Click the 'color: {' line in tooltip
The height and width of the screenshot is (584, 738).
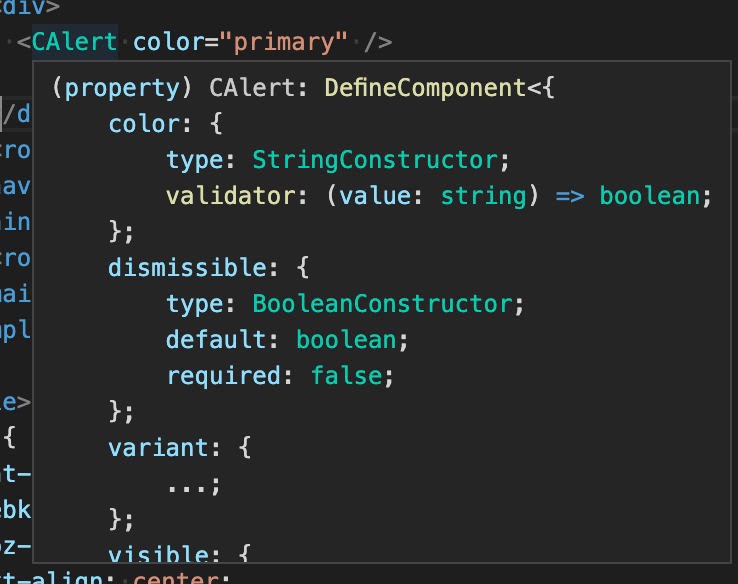[x=165, y=124]
